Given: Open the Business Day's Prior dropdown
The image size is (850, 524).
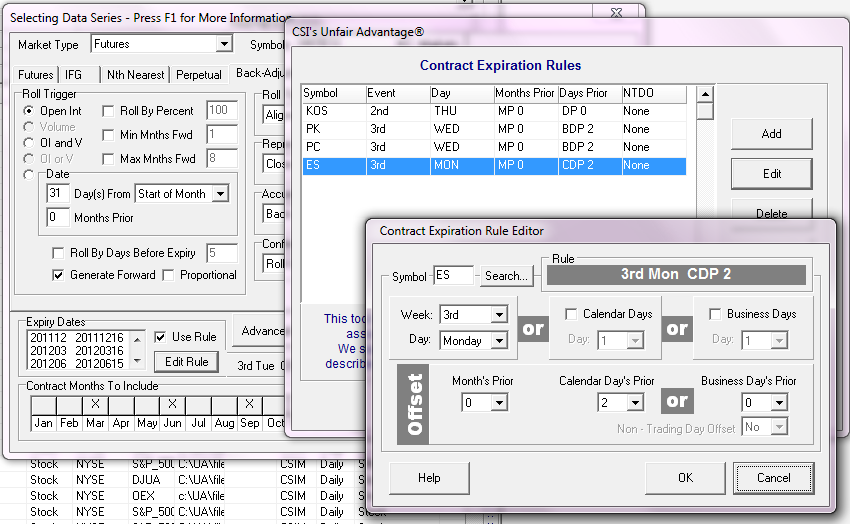Looking at the screenshot, I should pos(780,403).
